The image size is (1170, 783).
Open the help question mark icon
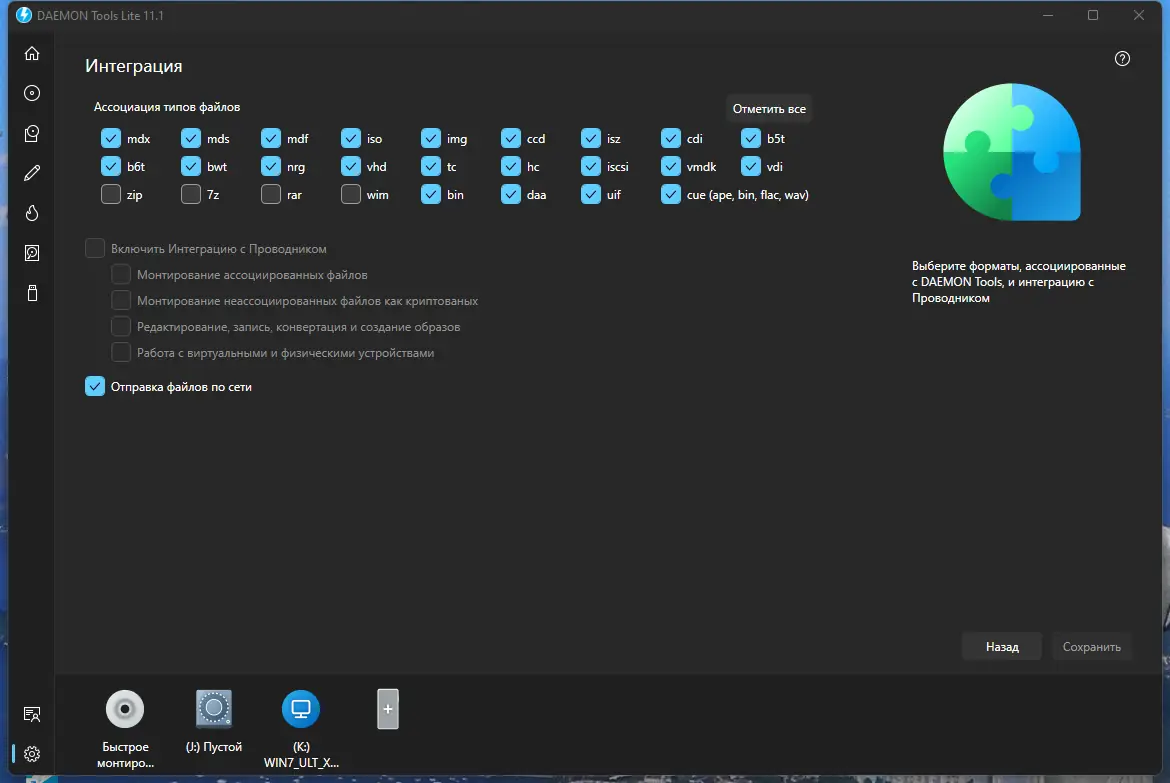point(1121,58)
